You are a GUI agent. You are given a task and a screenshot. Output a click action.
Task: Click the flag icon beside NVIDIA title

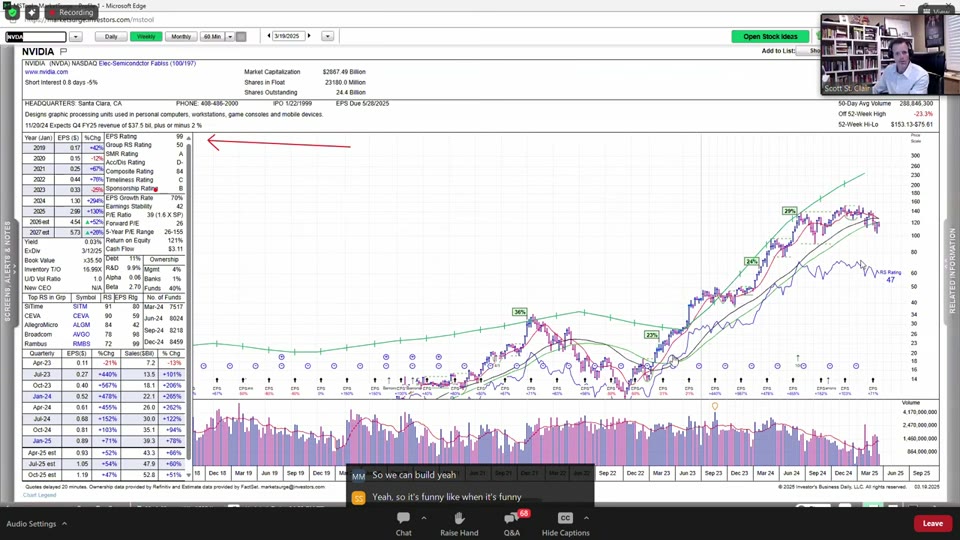click(63, 51)
